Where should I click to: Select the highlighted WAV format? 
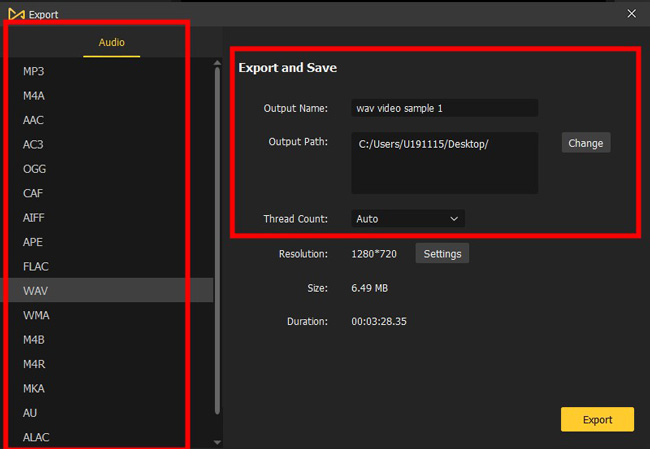pos(107,290)
